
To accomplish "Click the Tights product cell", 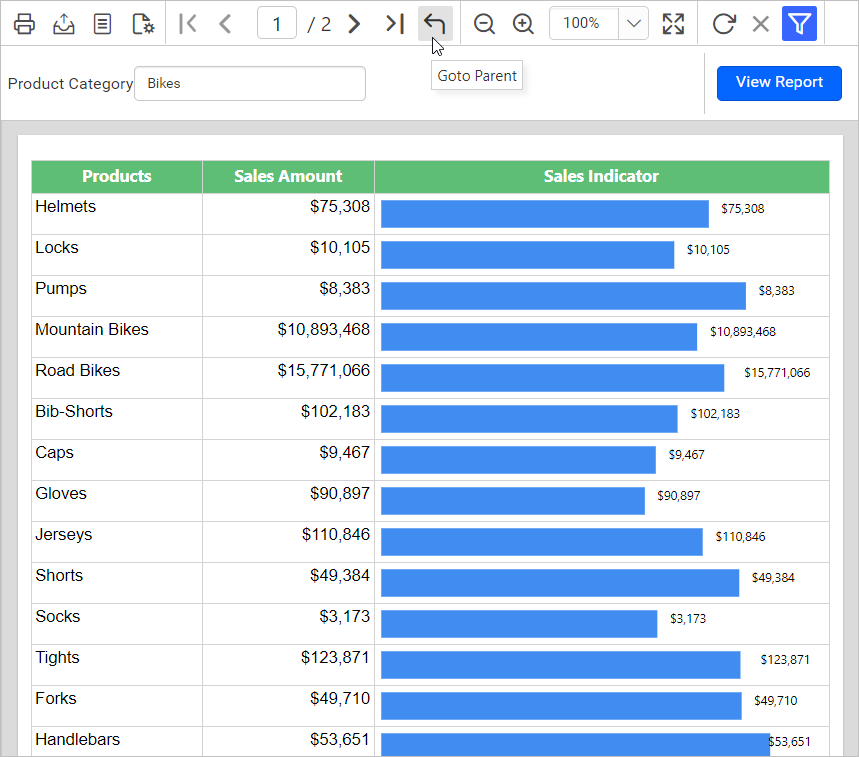I will point(117,666).
